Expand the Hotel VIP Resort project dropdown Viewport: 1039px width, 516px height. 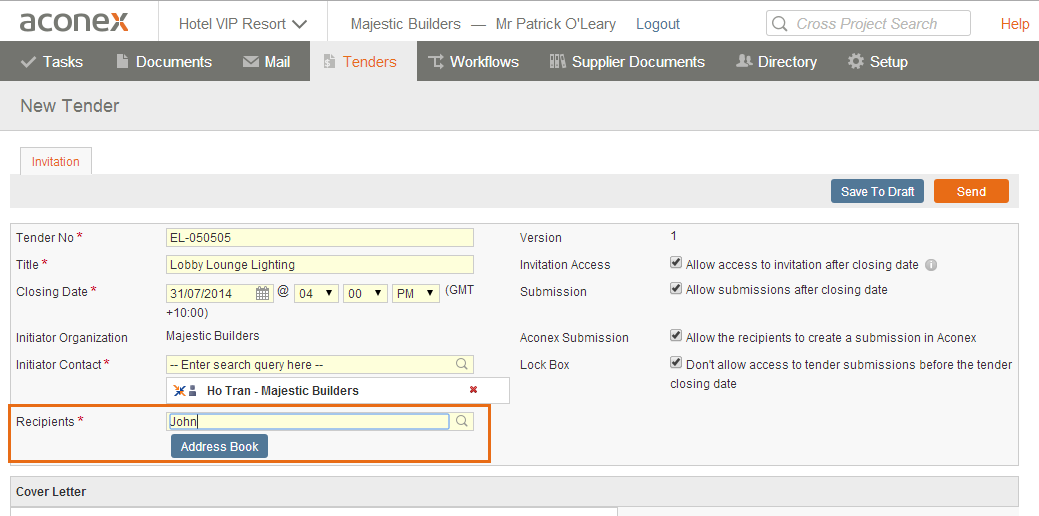click(x=243, y=24)
